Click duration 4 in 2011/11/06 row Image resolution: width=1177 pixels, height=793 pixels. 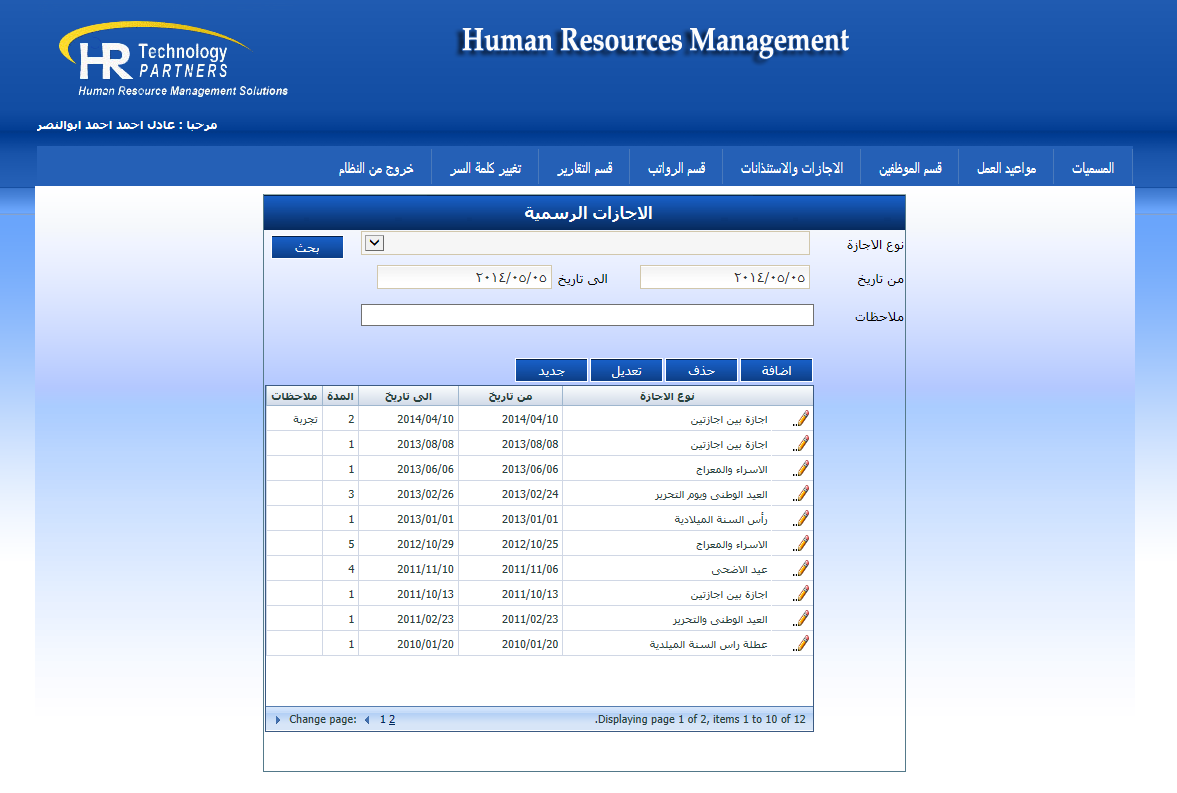click(351, 569)
